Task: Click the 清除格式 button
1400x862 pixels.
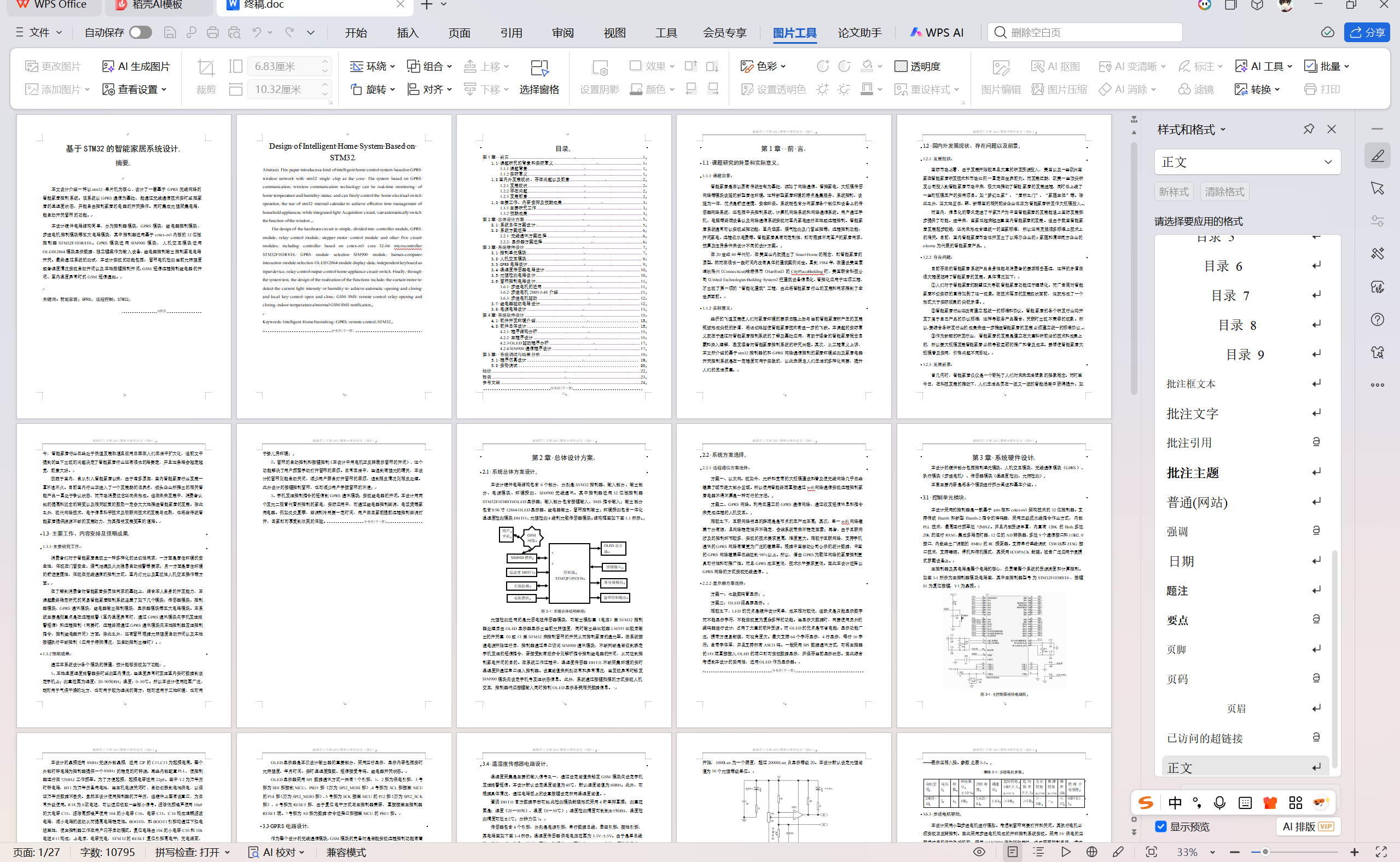Action: (x=1224, y=191)
